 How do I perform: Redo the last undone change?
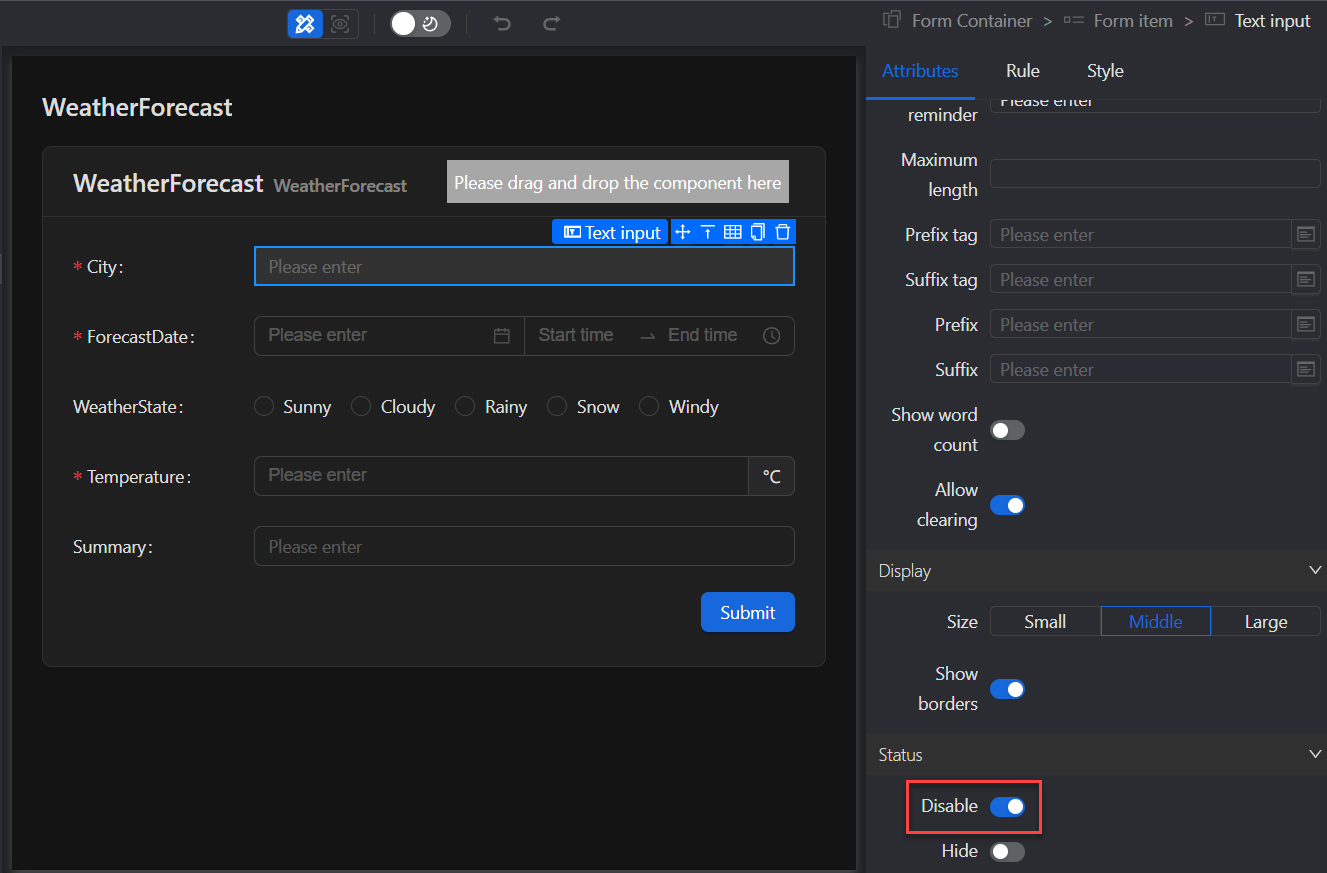(x=551, y=24)
